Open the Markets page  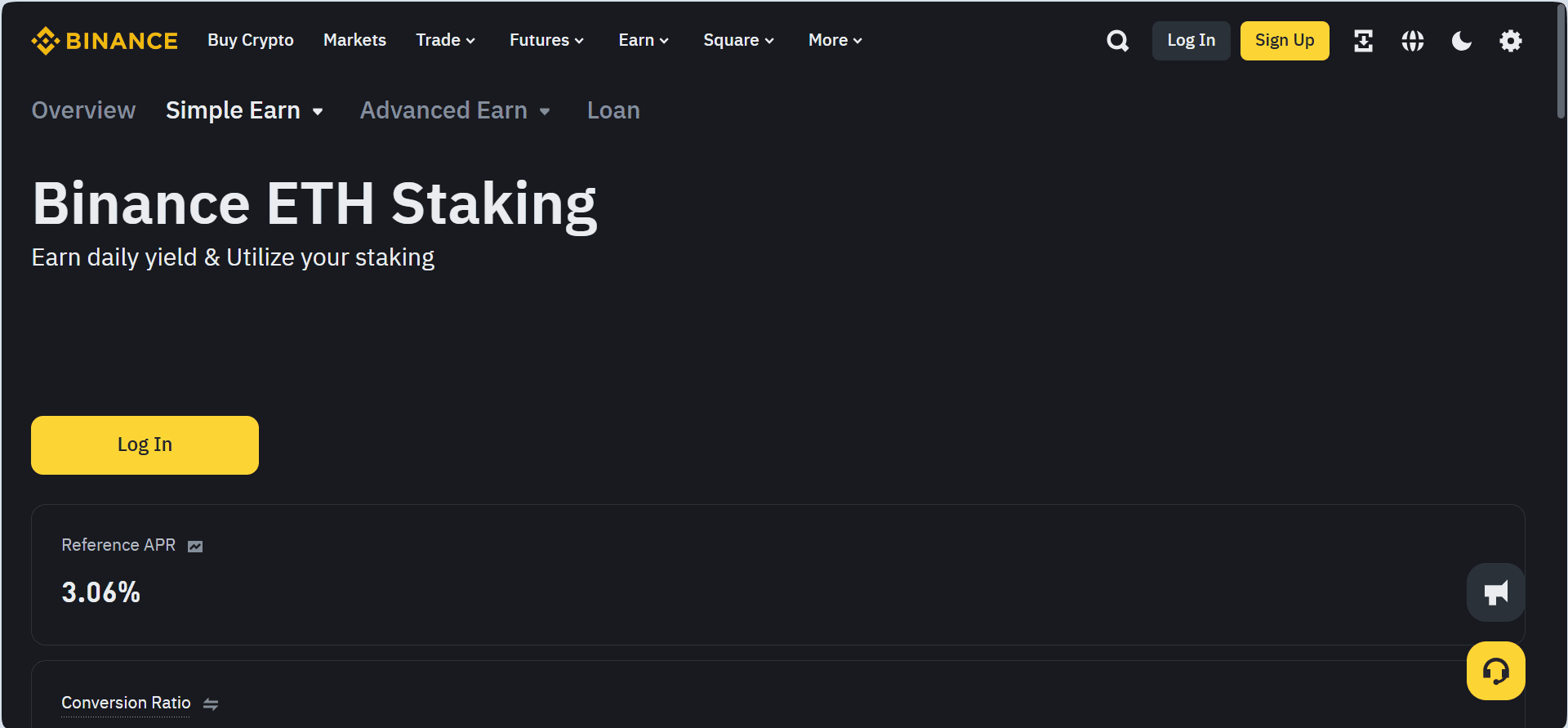pyautogui.click(x=354, y=40)
